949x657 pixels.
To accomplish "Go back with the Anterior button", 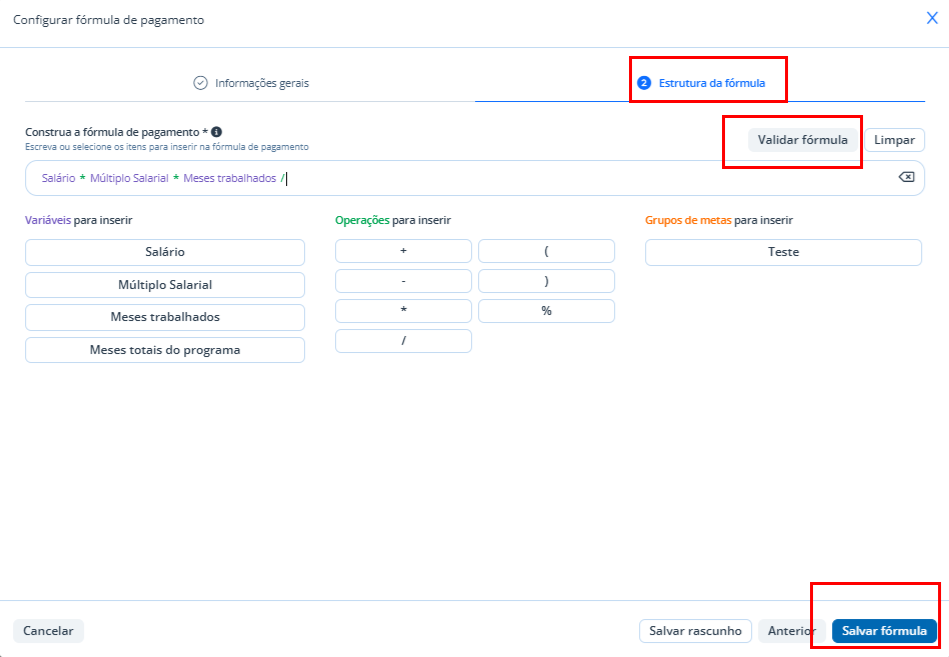I will click(x=792, y=631).
